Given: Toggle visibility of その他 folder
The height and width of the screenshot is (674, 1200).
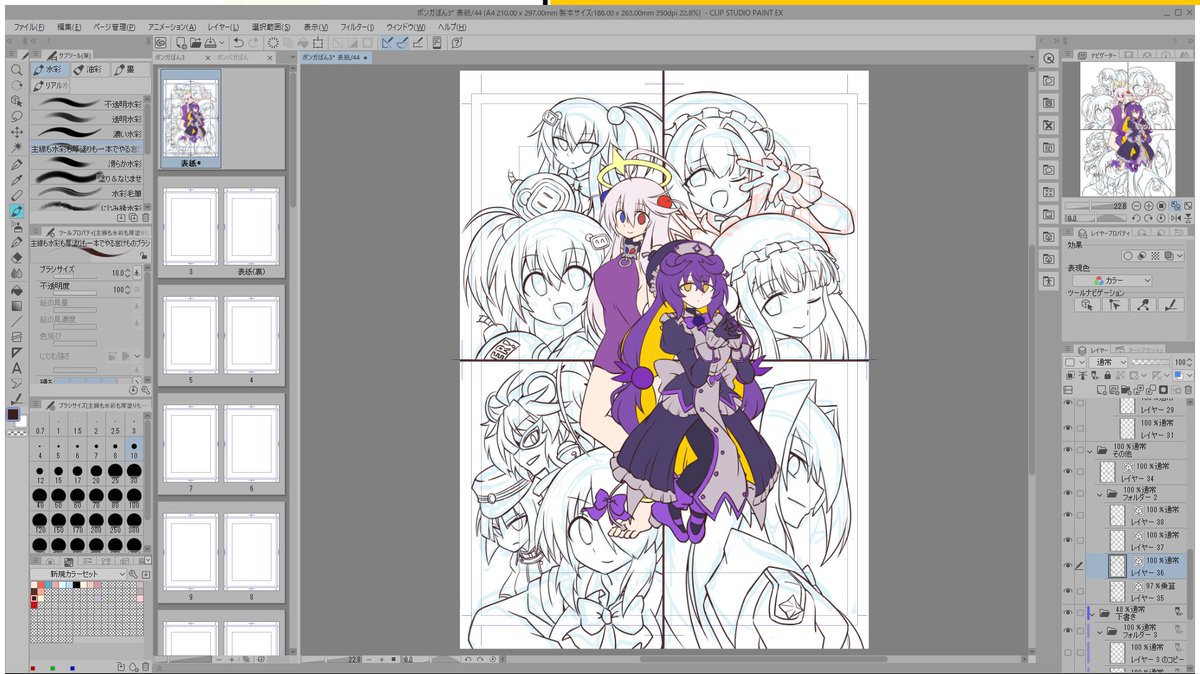Looking at the screenshot, I should click(1068, 451).
